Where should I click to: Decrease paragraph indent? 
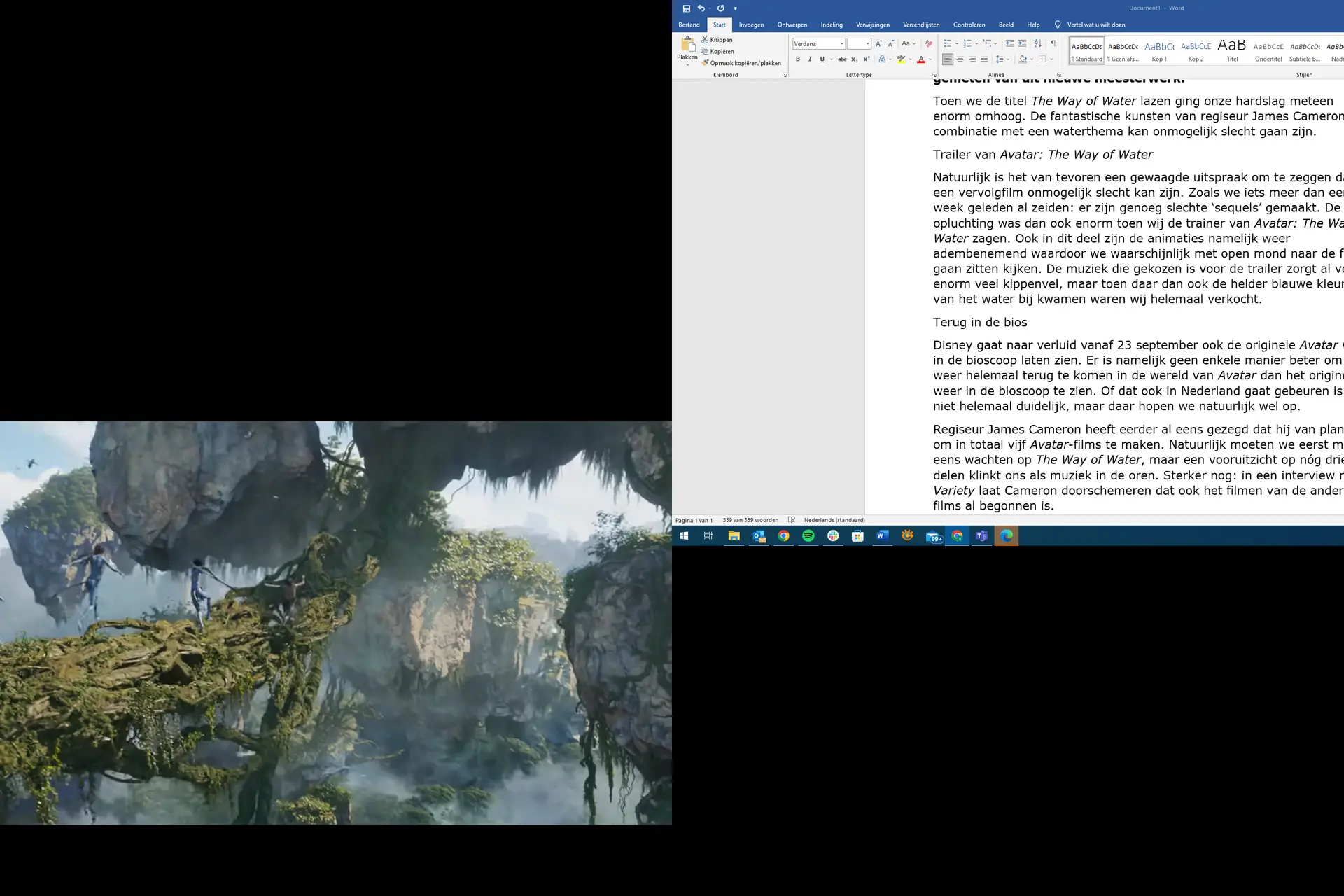[1009, 43]
